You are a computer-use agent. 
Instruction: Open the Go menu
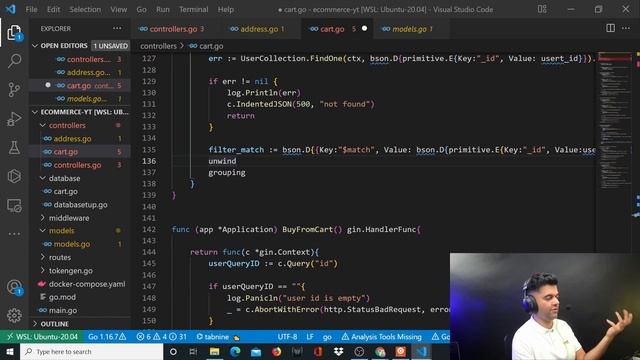(141, 9)
